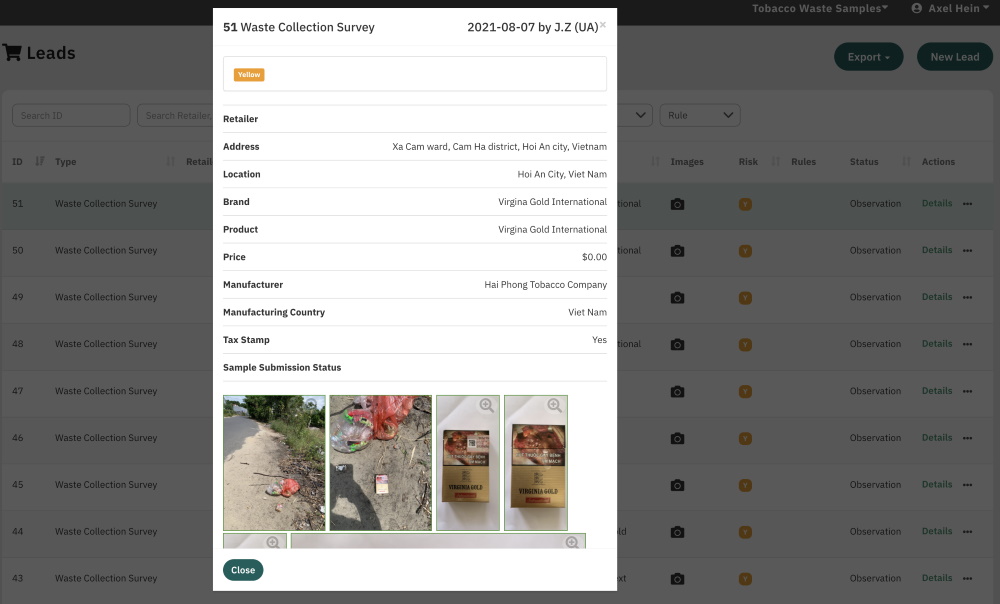Expand the Rule filter dropdown
This screenshot has width=1000, height=604.
click(x=700, y=115)
